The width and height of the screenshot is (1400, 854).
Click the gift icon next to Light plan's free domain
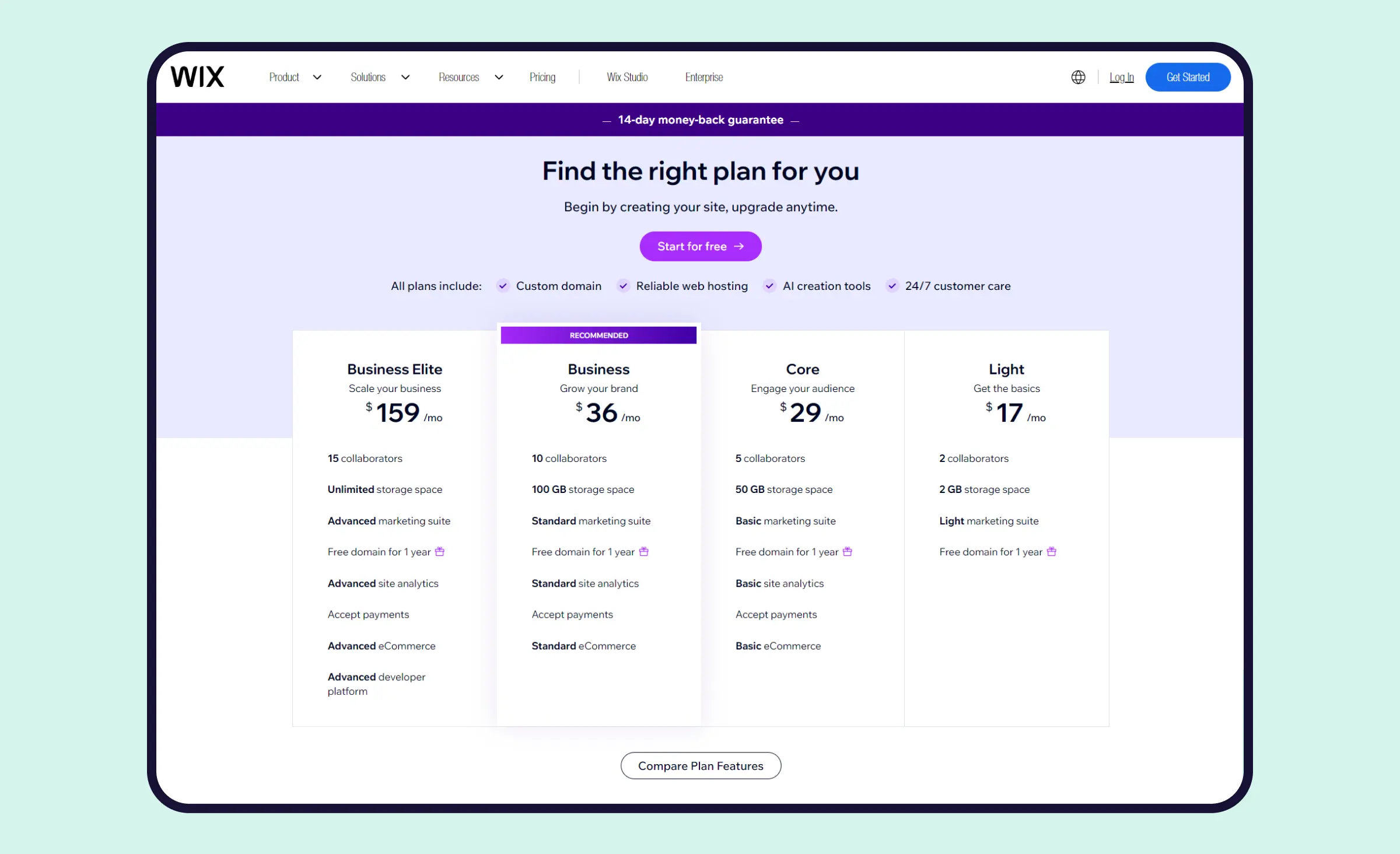pos(1052,551)
